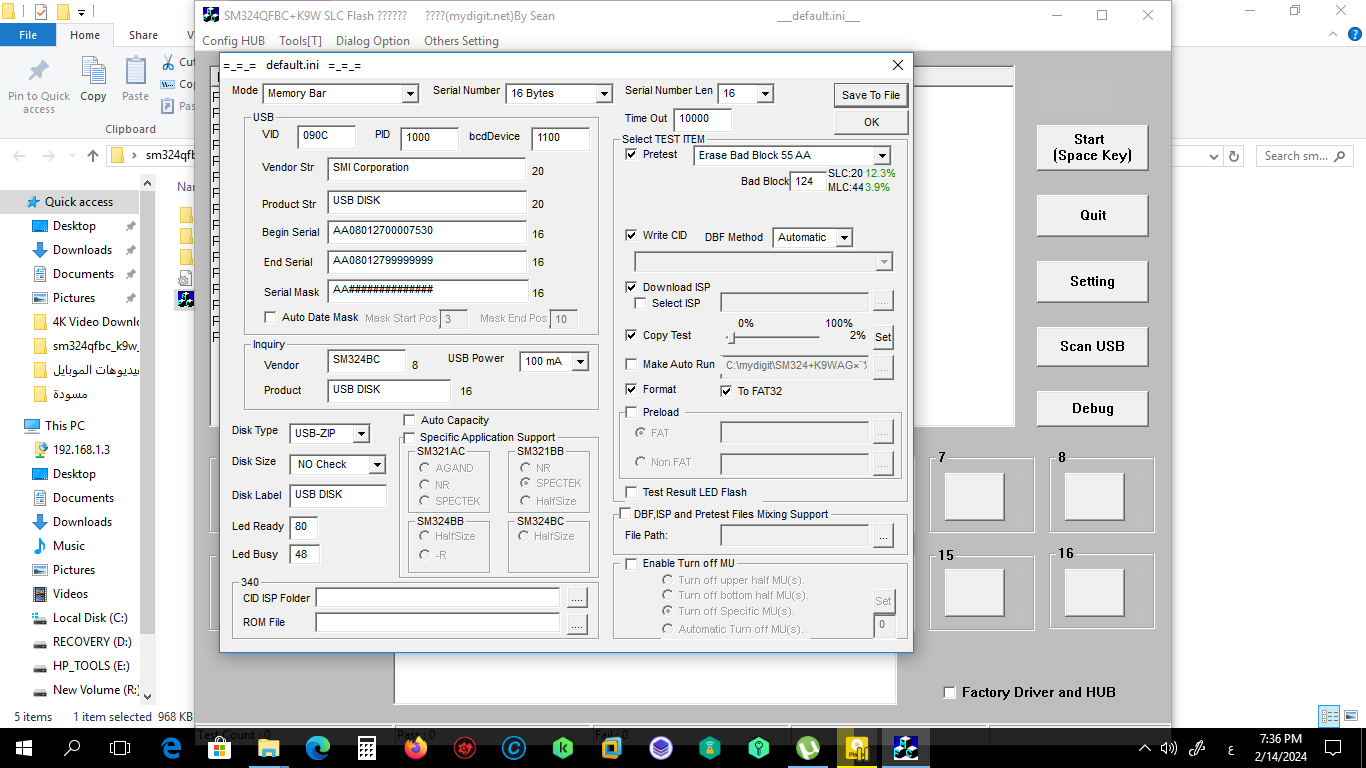This screenshot has height=768, width=1366.
Task: Open the Dialog Option menu
Action: pos(373,41)
